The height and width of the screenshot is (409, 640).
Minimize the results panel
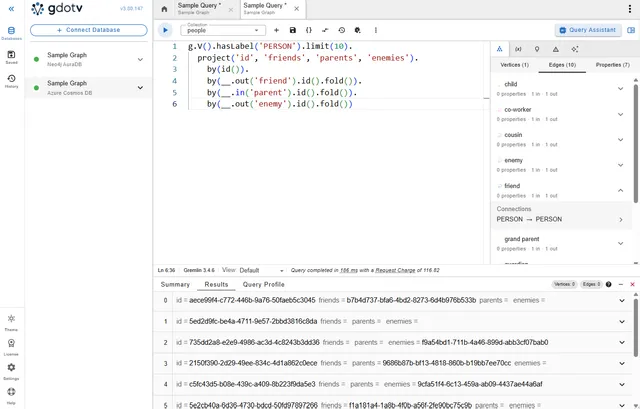pos(620,284)
